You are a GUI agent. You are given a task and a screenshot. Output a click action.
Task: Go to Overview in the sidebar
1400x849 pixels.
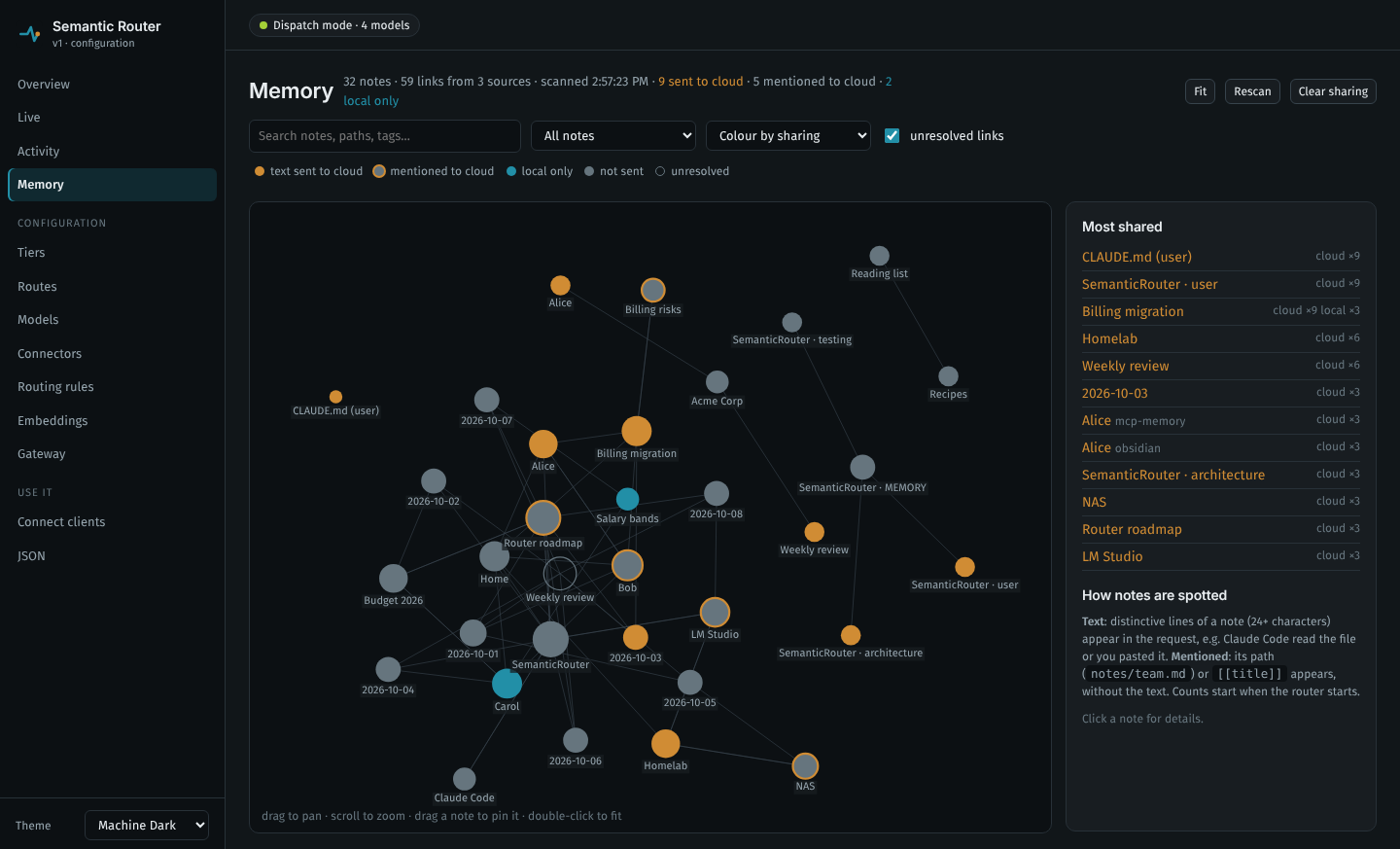112,85
